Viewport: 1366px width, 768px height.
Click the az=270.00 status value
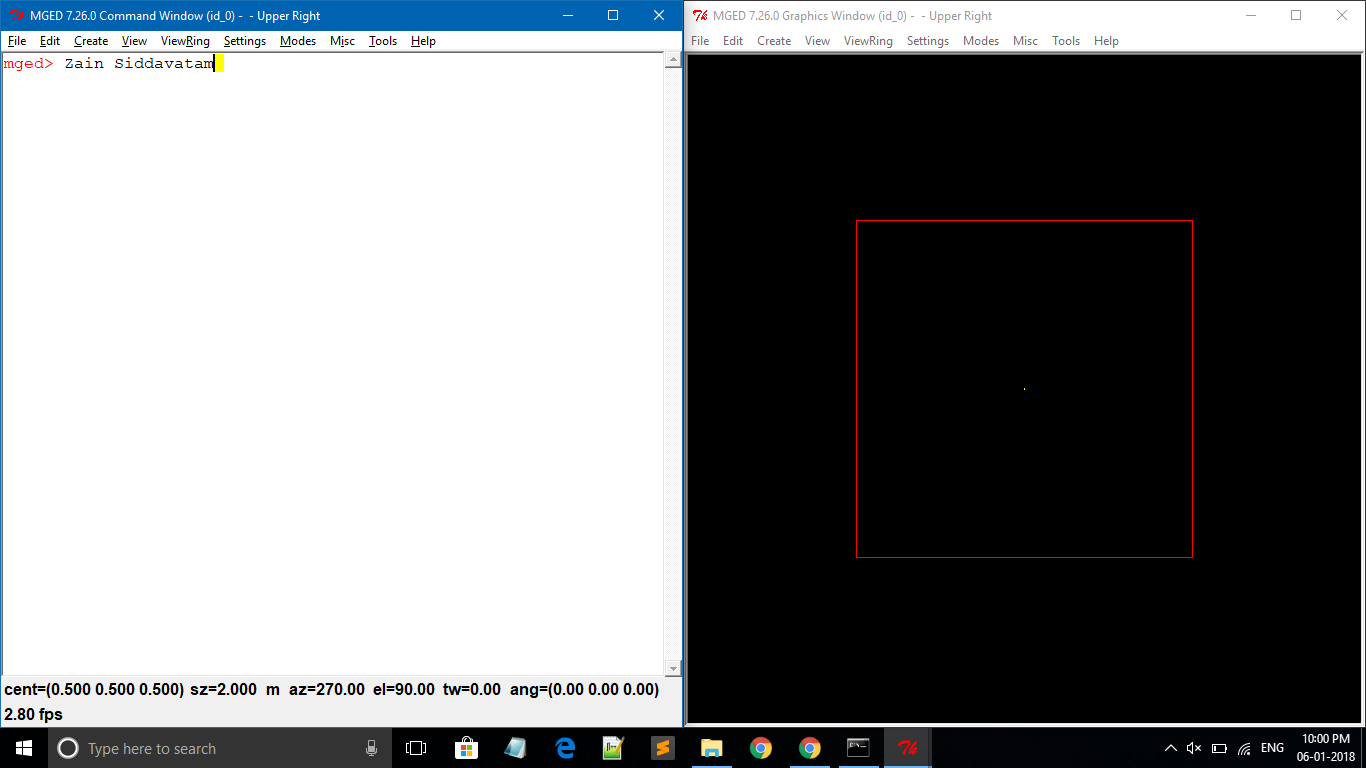[327, 689]
